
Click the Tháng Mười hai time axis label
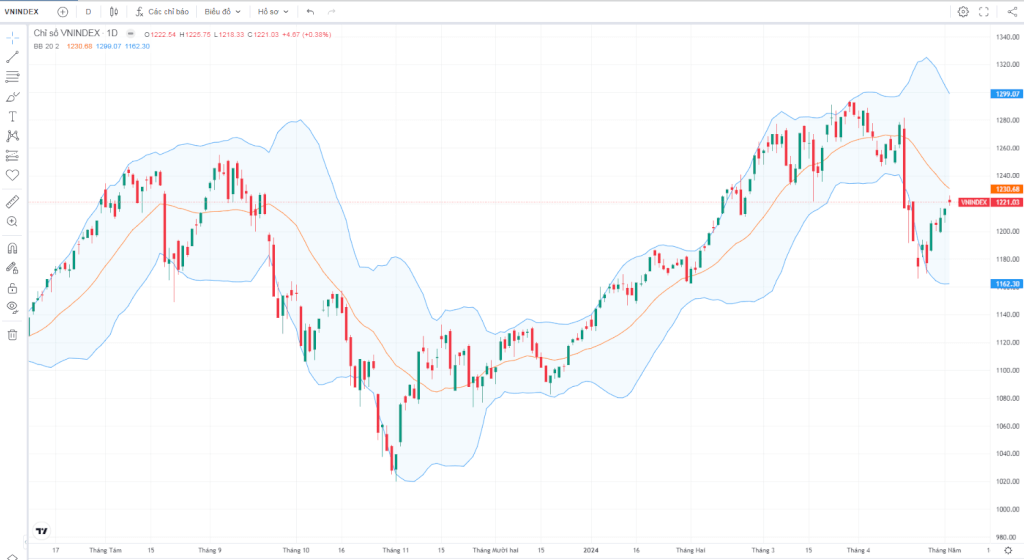pyautogui.click(x=495, y=550)
